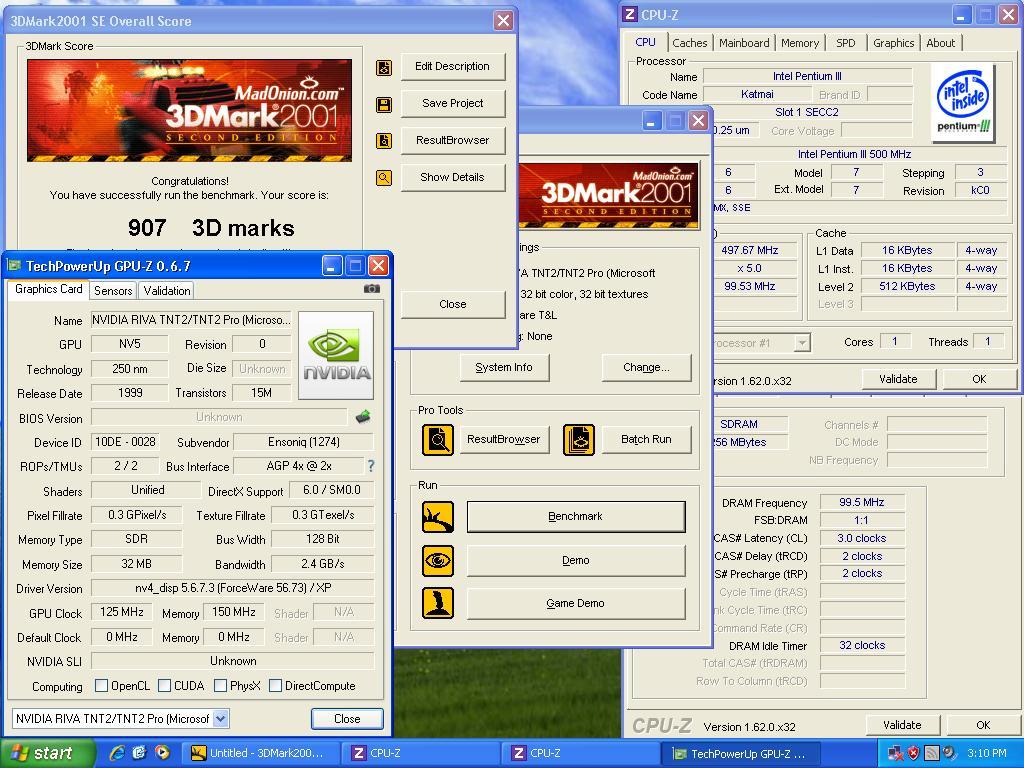Click the GPU-Z title bar icon
Image resolution: width=1024 pixels, height=768 pixels.
click(x=14, y=265)
